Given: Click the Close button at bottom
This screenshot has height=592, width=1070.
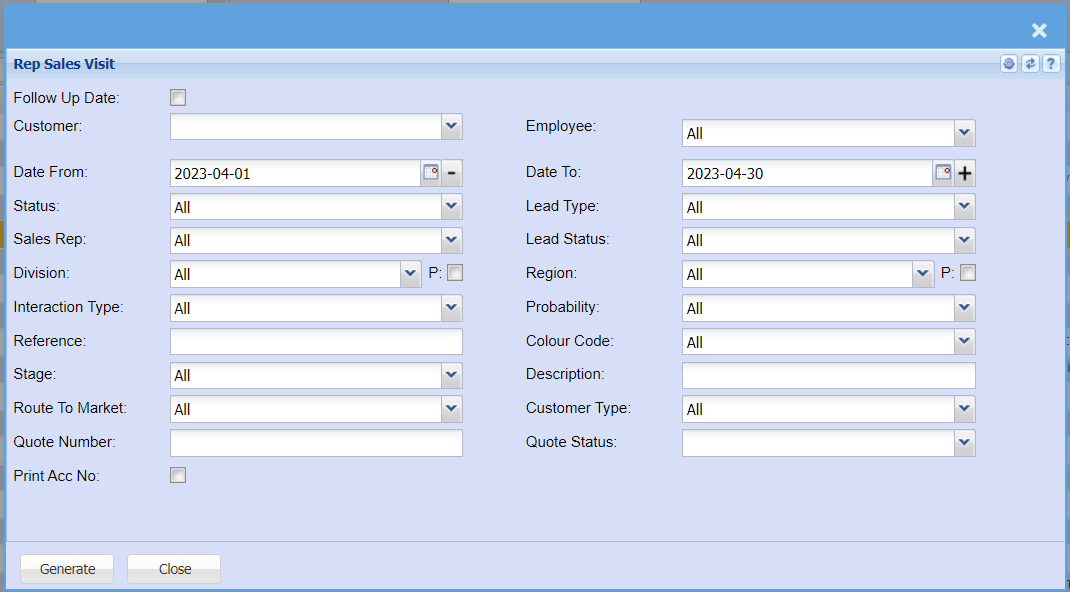Looking at the screenshot, I should pyautogui.click(x=174, y=569).
